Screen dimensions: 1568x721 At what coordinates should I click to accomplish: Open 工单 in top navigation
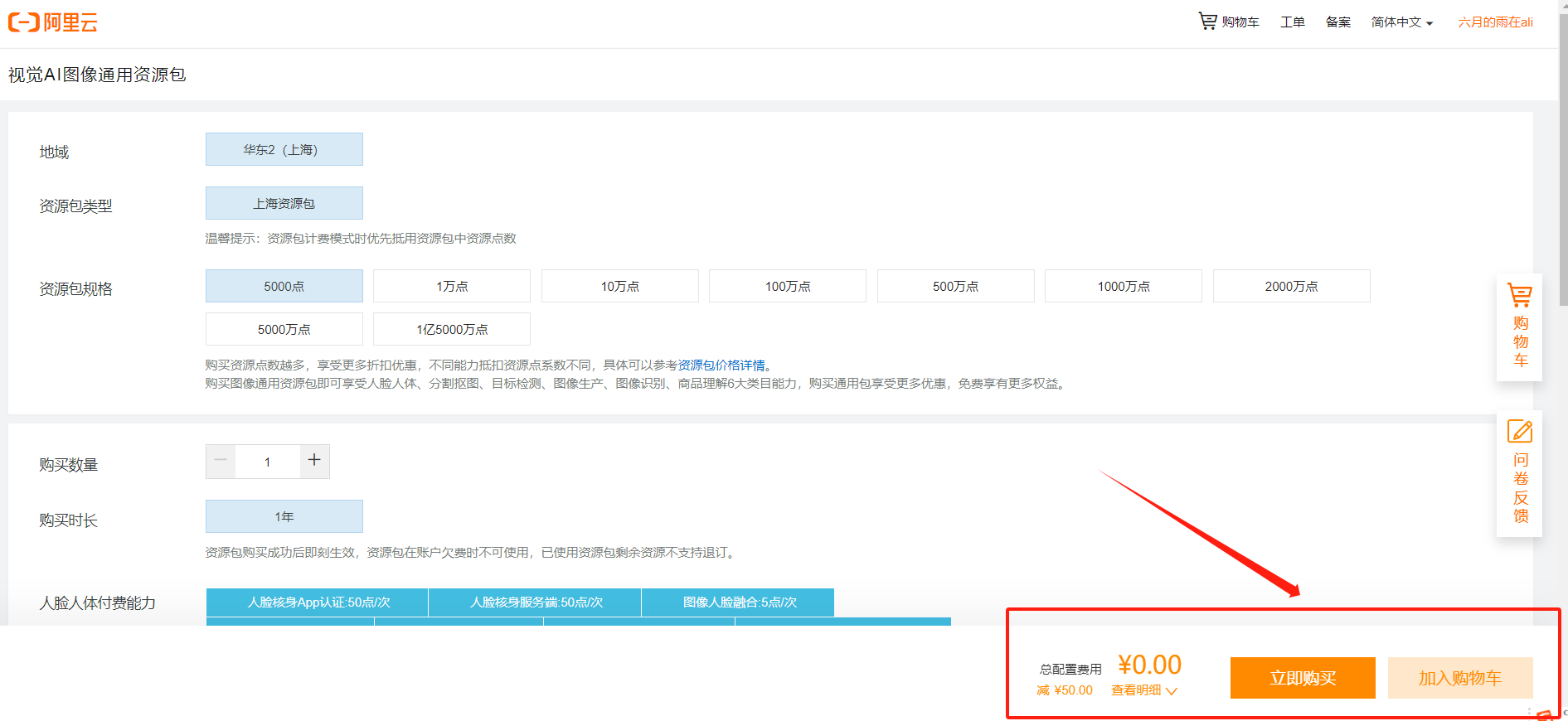pyautogui.click(x=1293, y=22)
